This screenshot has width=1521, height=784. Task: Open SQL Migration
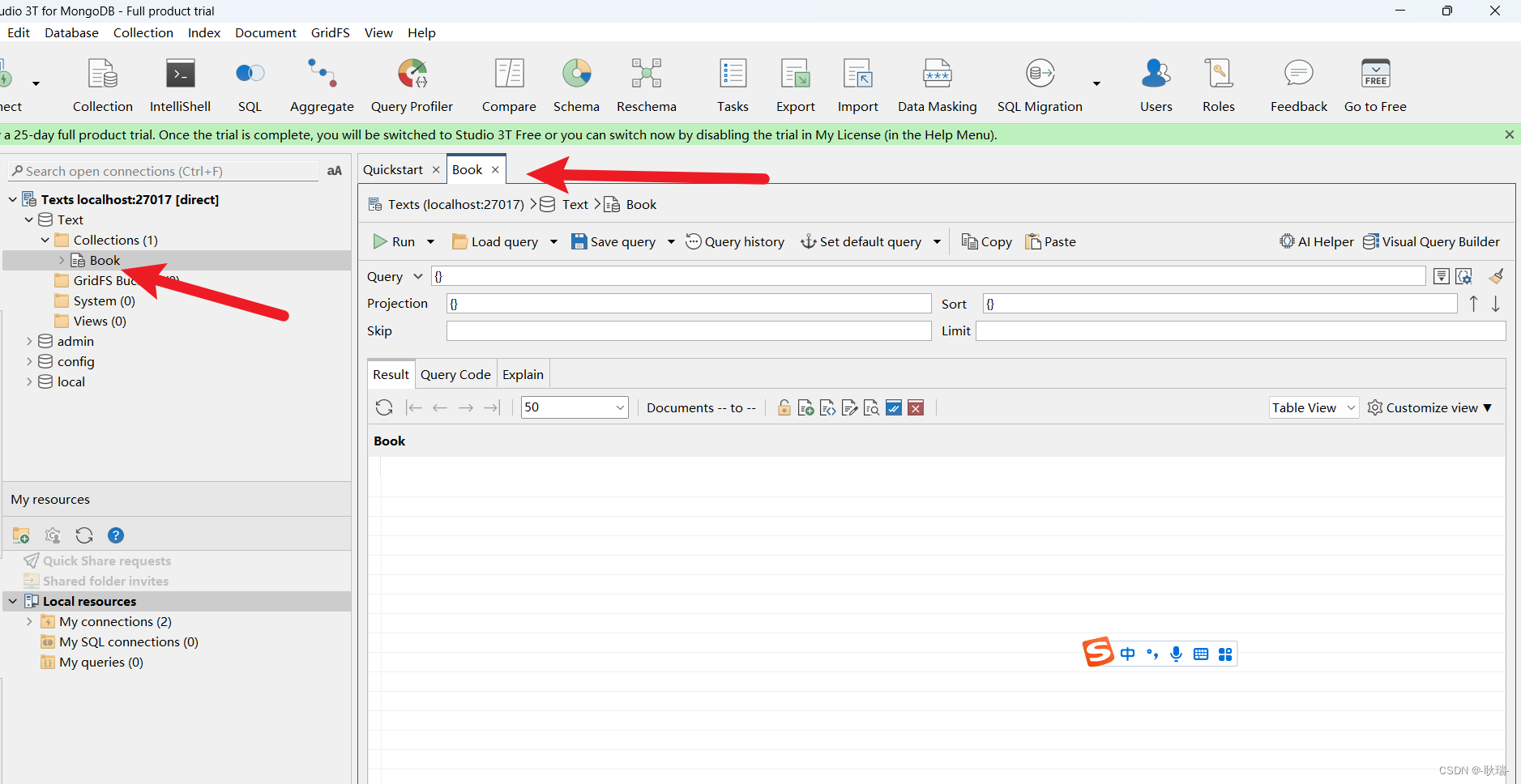click(1040, 85)
